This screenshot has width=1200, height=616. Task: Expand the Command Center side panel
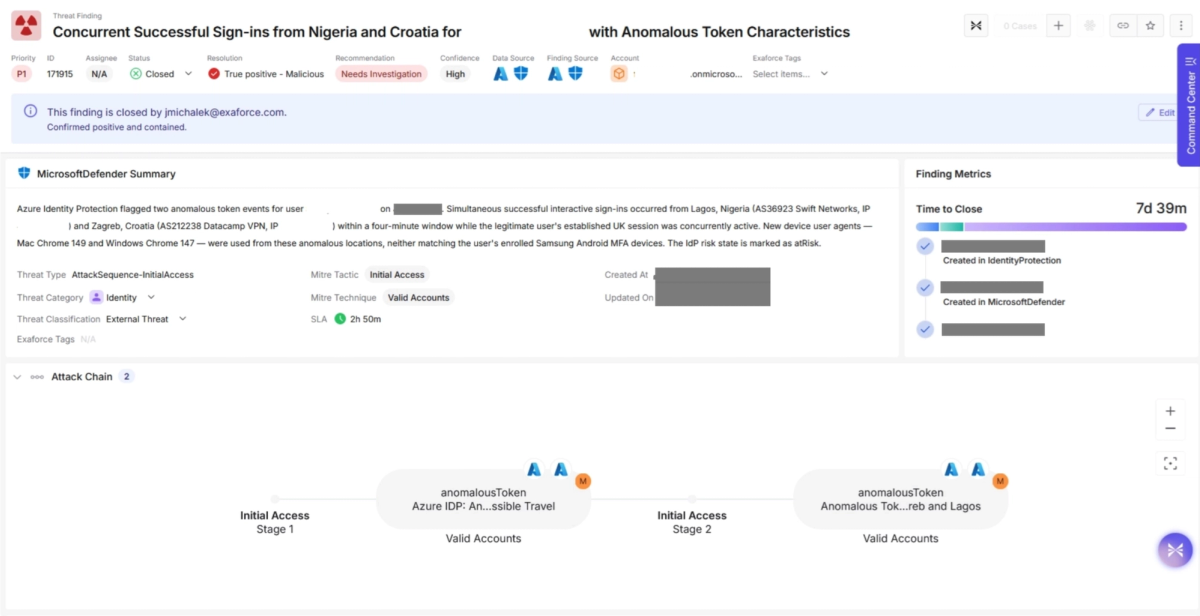tap(1189, 104)
